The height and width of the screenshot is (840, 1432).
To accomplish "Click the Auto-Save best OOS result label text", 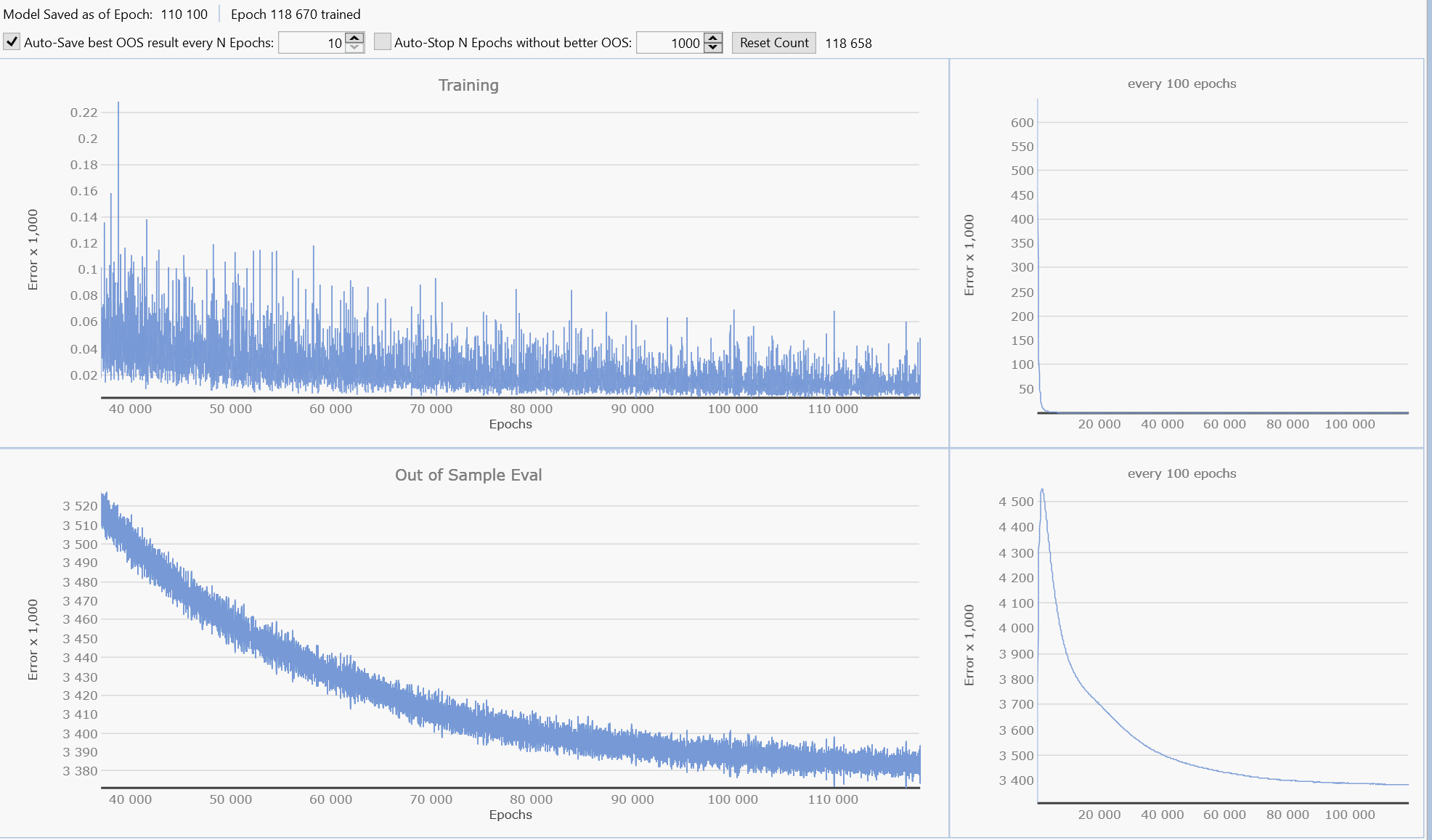I will click(x=149, y=43).
